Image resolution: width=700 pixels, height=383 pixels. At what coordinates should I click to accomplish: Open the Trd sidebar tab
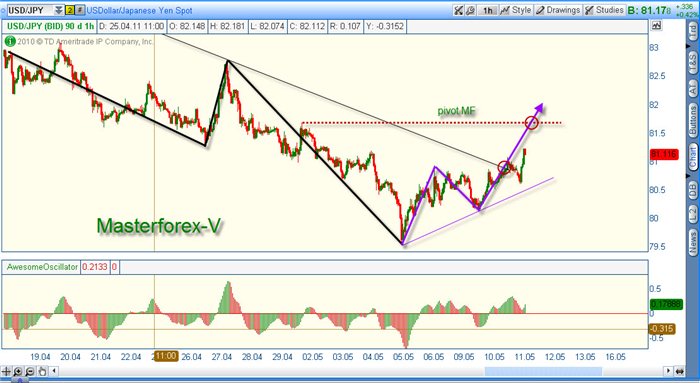tap(692, 31)
